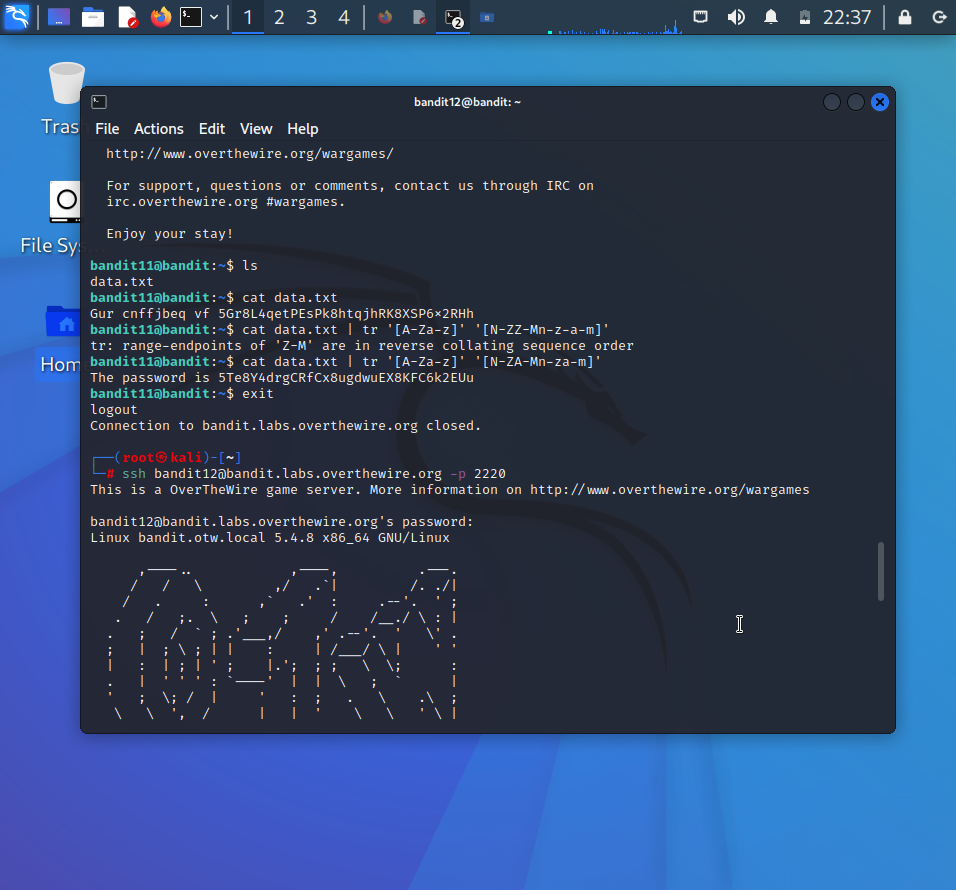The height and width of the screenshot is (890, 956).
Task: Open the View menu of the terminal
Action: pyautogui.click(x=255, y=128)
